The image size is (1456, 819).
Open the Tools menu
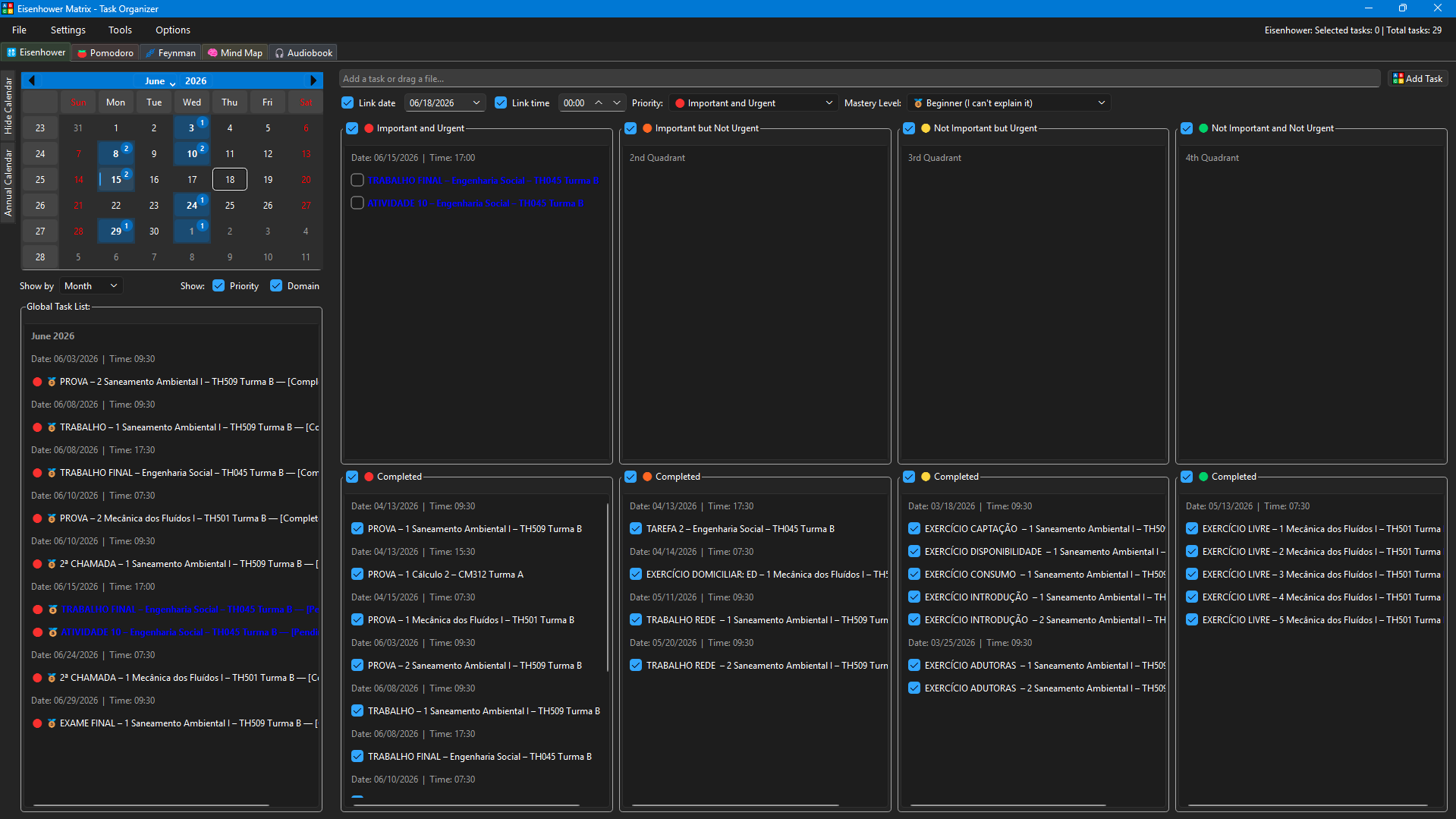[x=120, y=30]
